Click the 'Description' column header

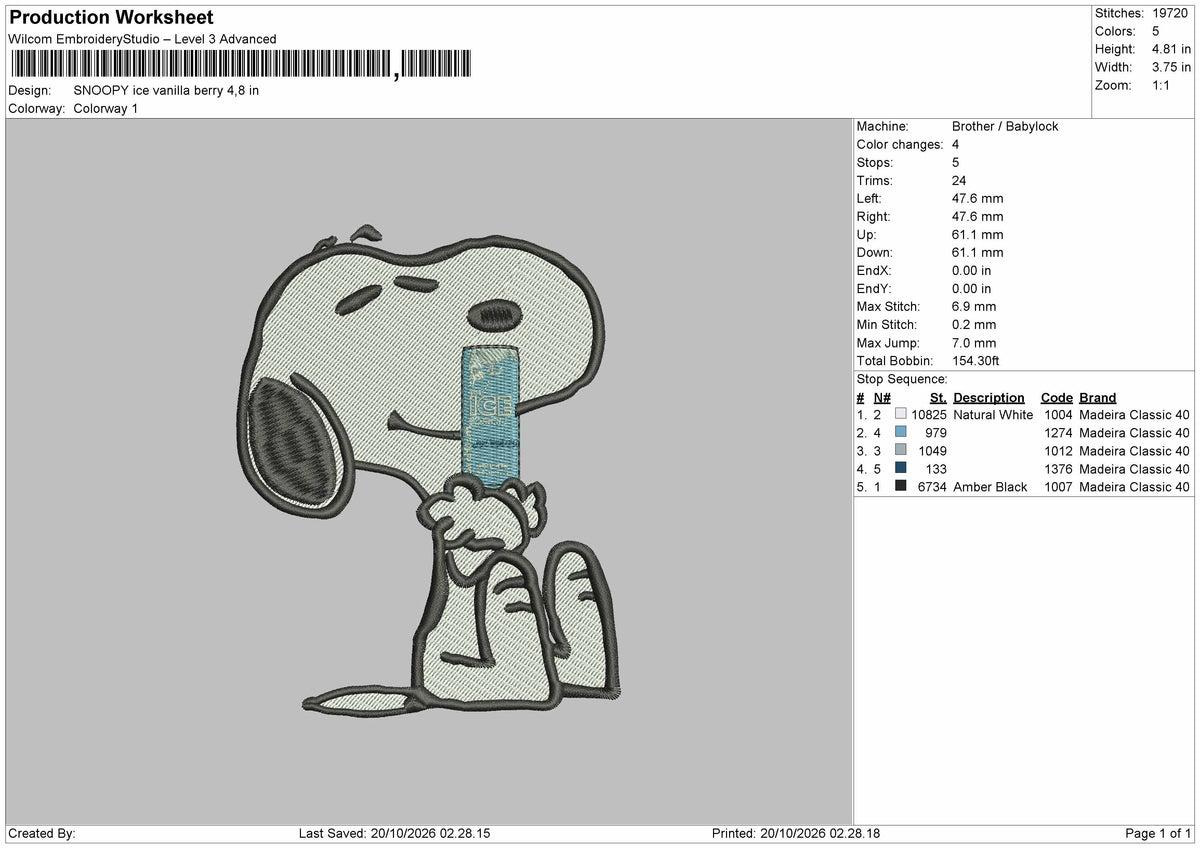point(989,397)
